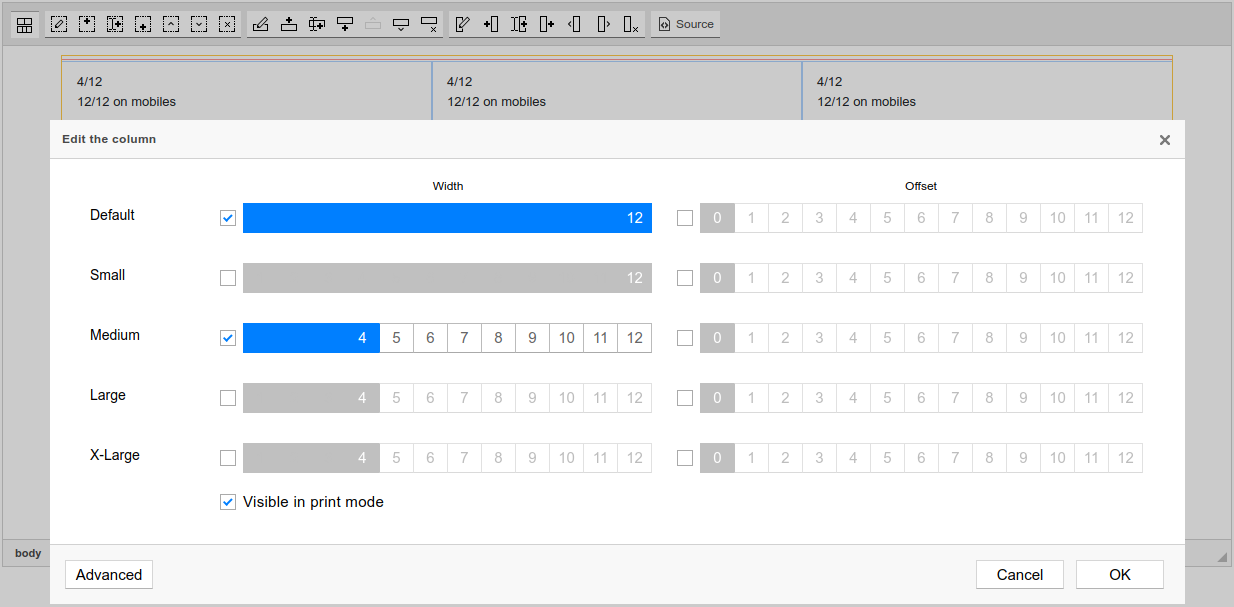
Task: Set Medium width to 12
Action: click(634, 338)
